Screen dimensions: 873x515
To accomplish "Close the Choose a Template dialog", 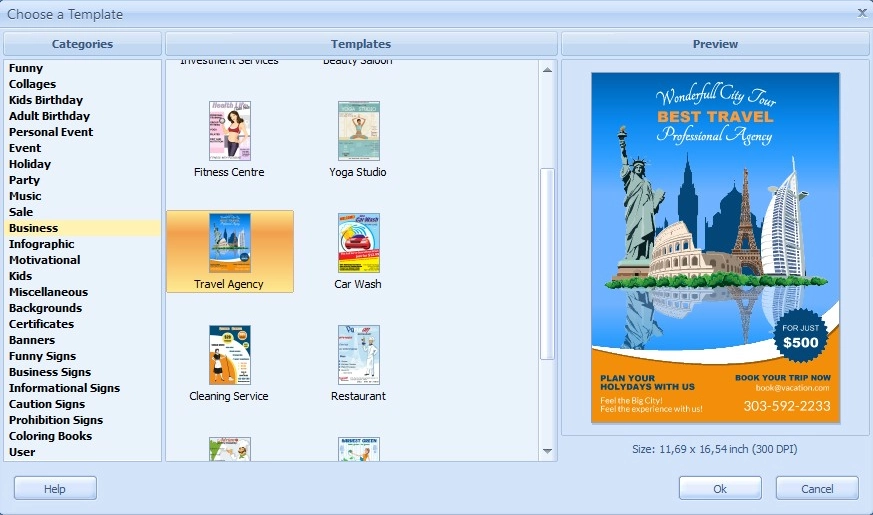I will click(862, 13).
